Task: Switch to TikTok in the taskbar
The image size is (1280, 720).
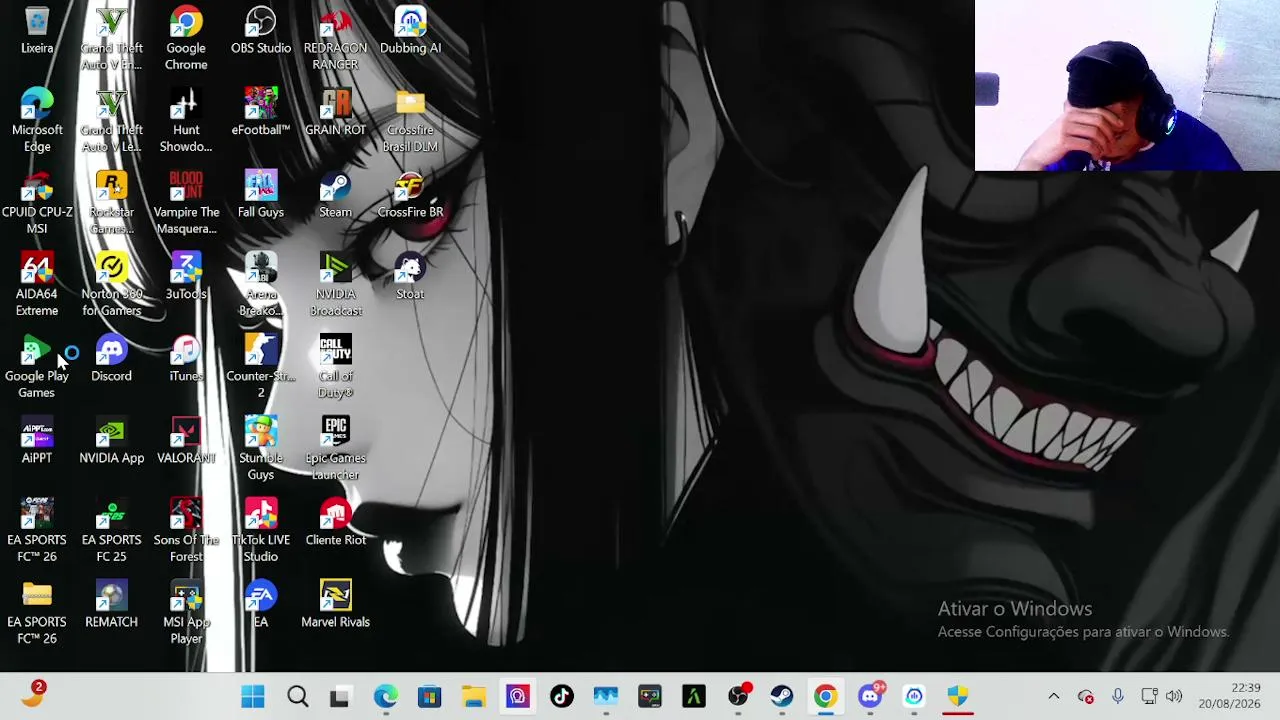Action: coord(561,697)
